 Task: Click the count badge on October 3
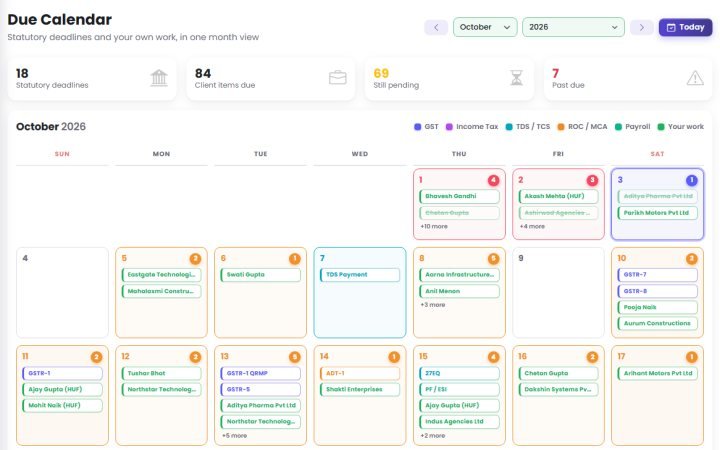692,180
